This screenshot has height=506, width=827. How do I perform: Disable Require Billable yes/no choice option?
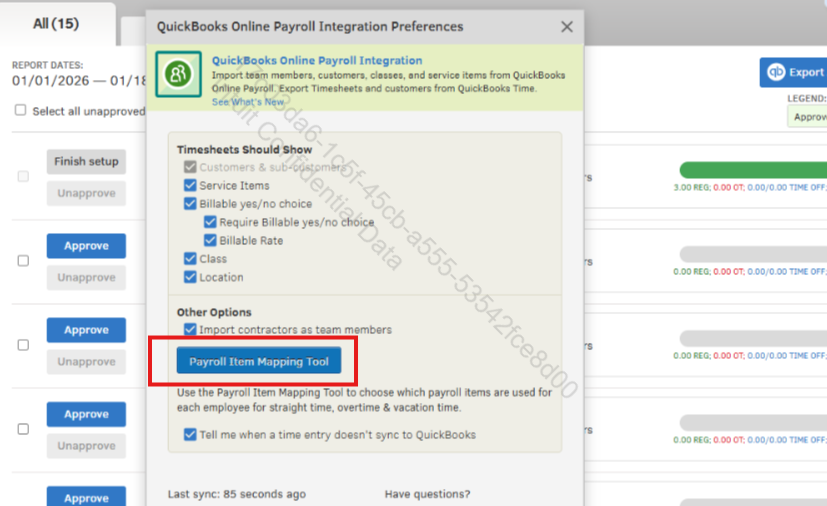pyautogui.click(x=210, y=222)
